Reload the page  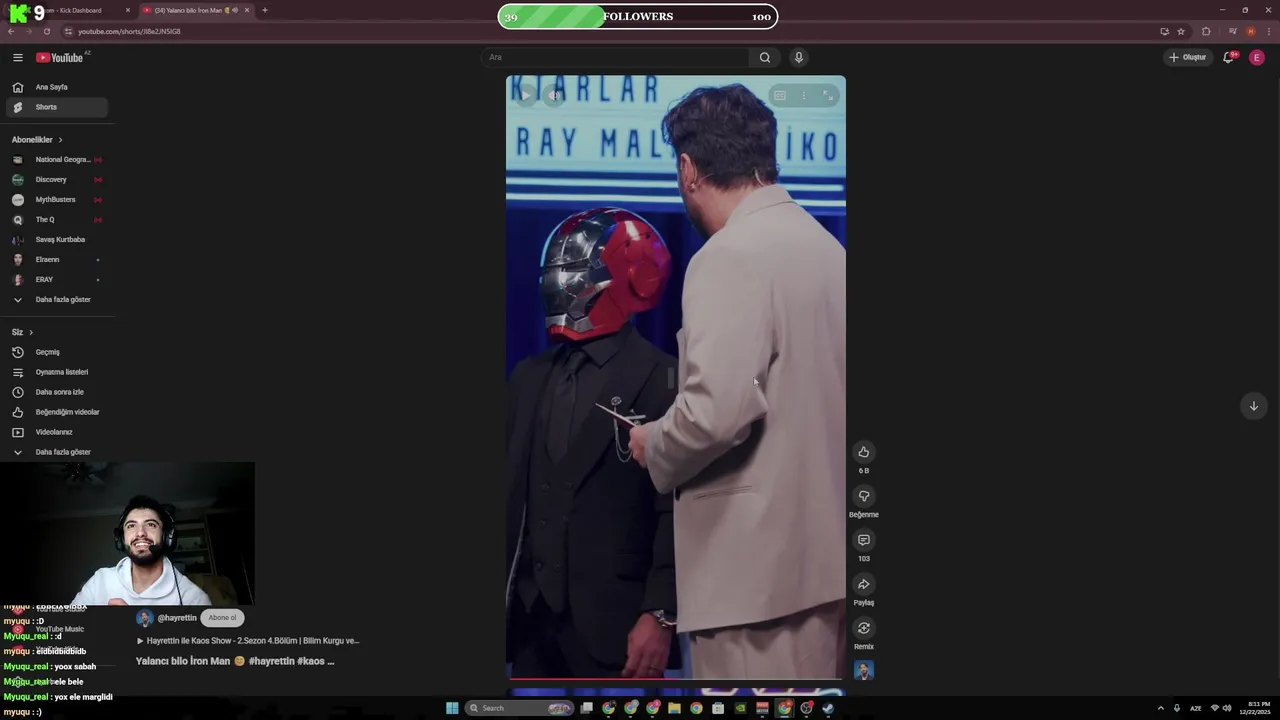point(46,31)
